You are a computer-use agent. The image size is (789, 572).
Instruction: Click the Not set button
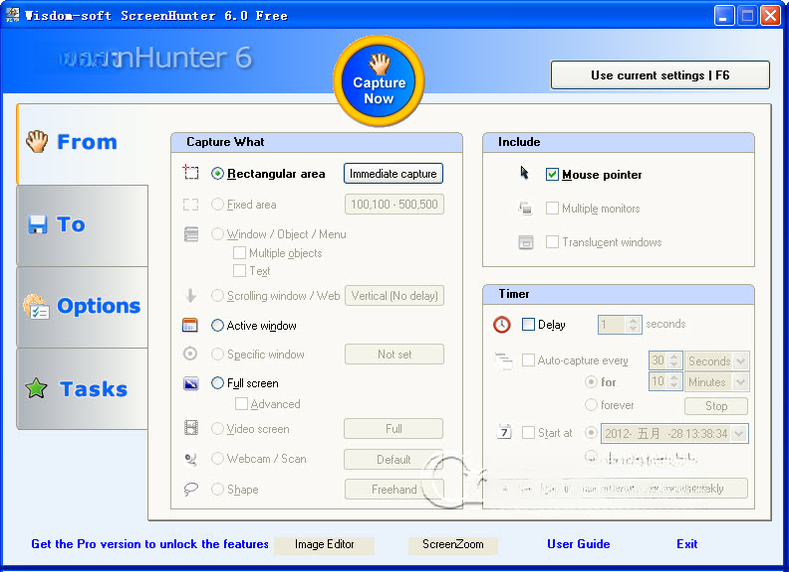[394, 354]
